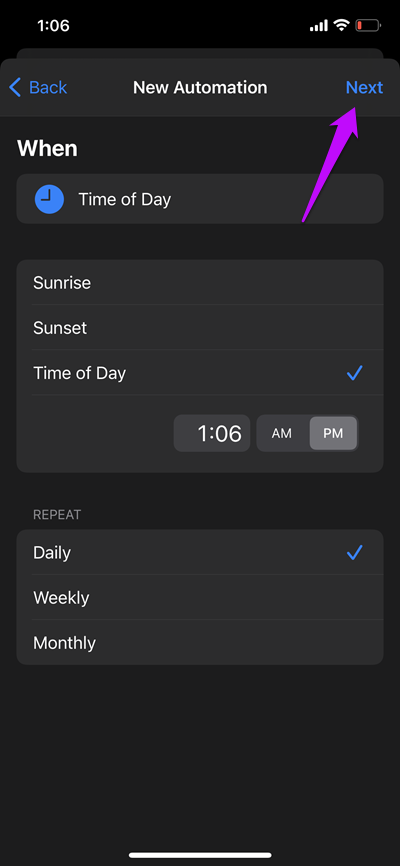Switch the time to PM
Viewport: 400px width, 866px height.
pyautogui.click(x=333, y=434)
